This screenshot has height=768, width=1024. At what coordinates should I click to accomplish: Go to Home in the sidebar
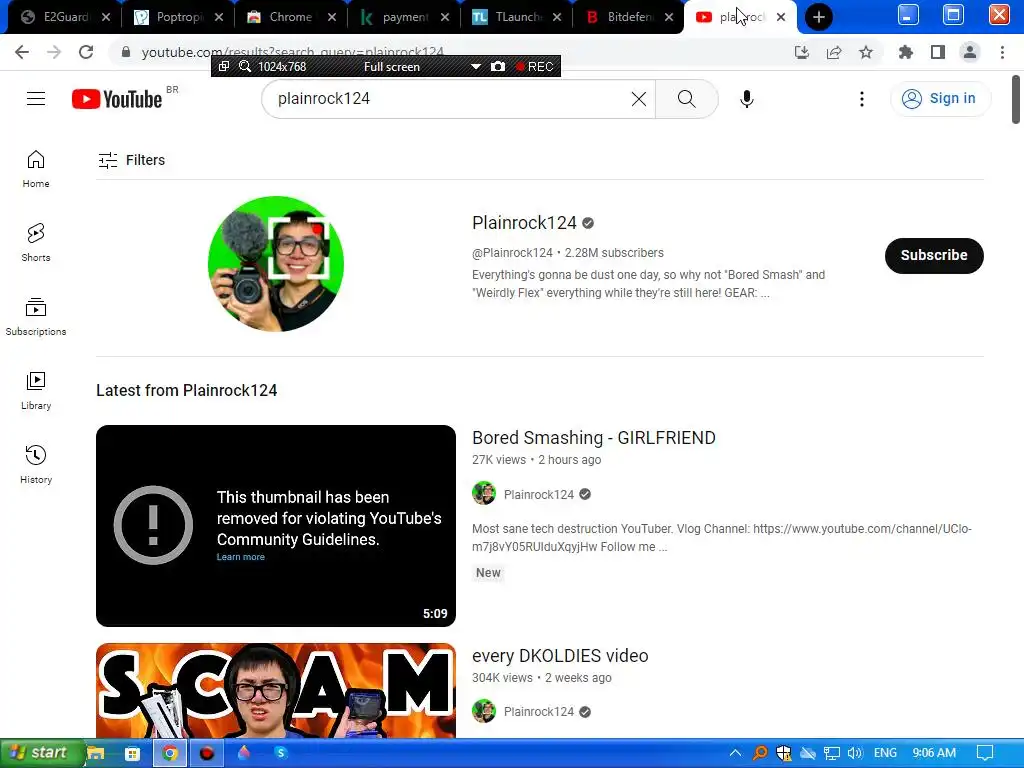(36, 169)
